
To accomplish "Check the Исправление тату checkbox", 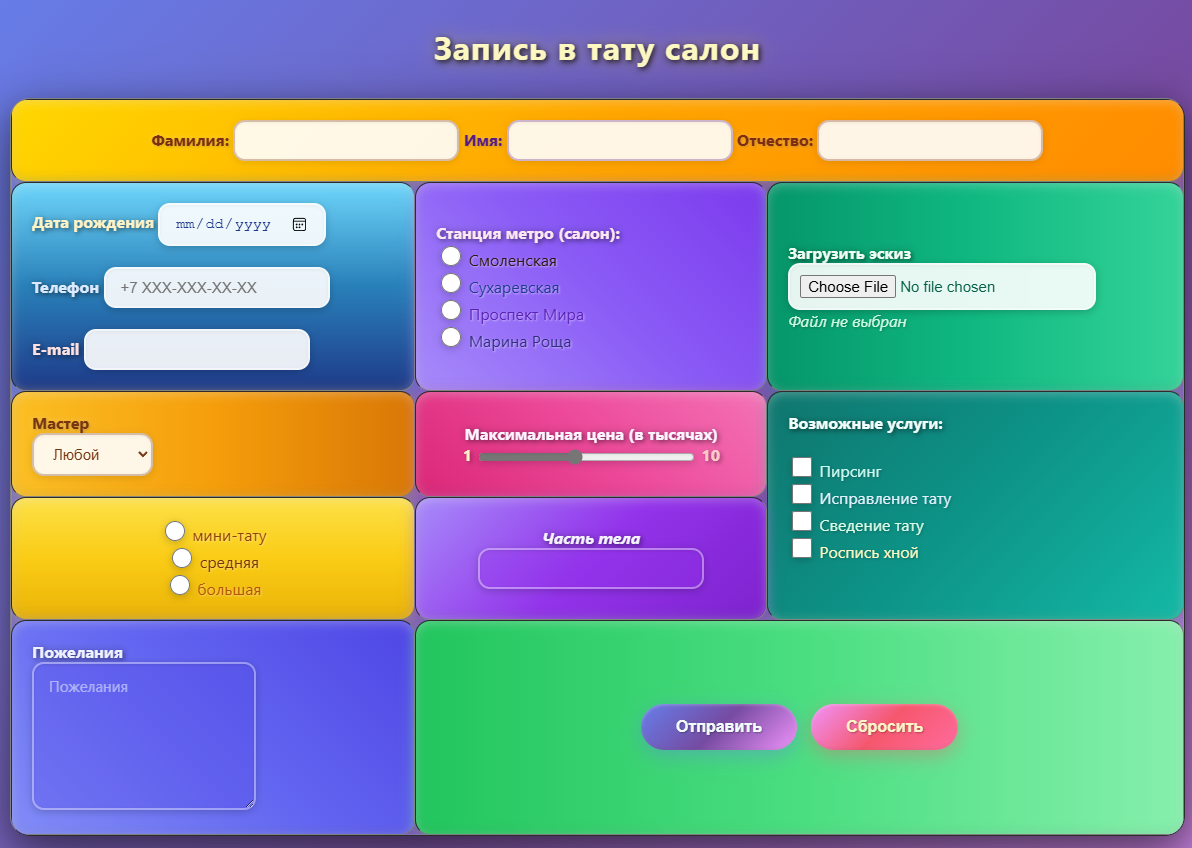I will click(x=802, y=494).
